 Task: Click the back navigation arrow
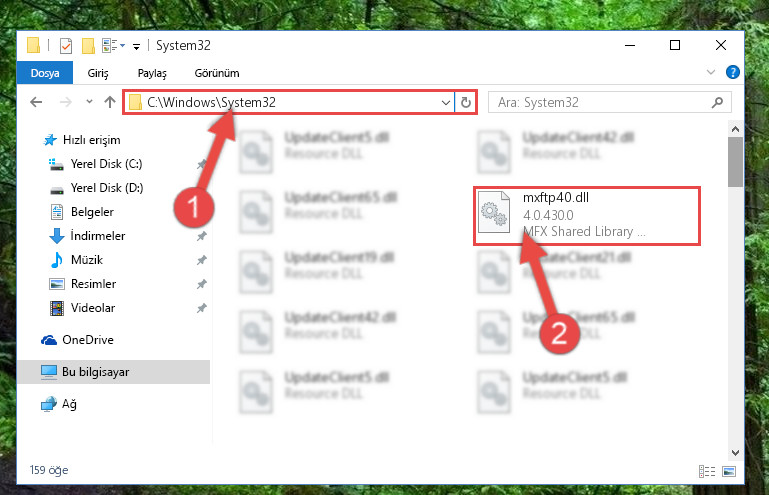coord(36,102)
